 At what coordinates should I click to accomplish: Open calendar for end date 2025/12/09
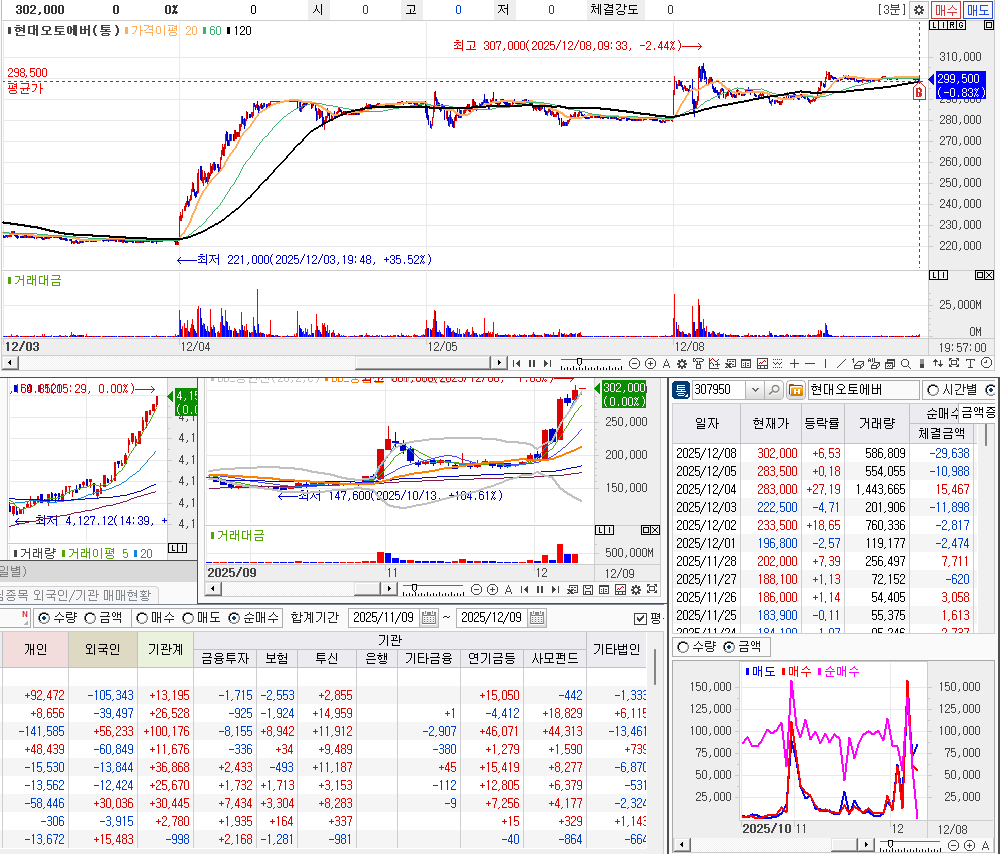click(x=537, y=617)
